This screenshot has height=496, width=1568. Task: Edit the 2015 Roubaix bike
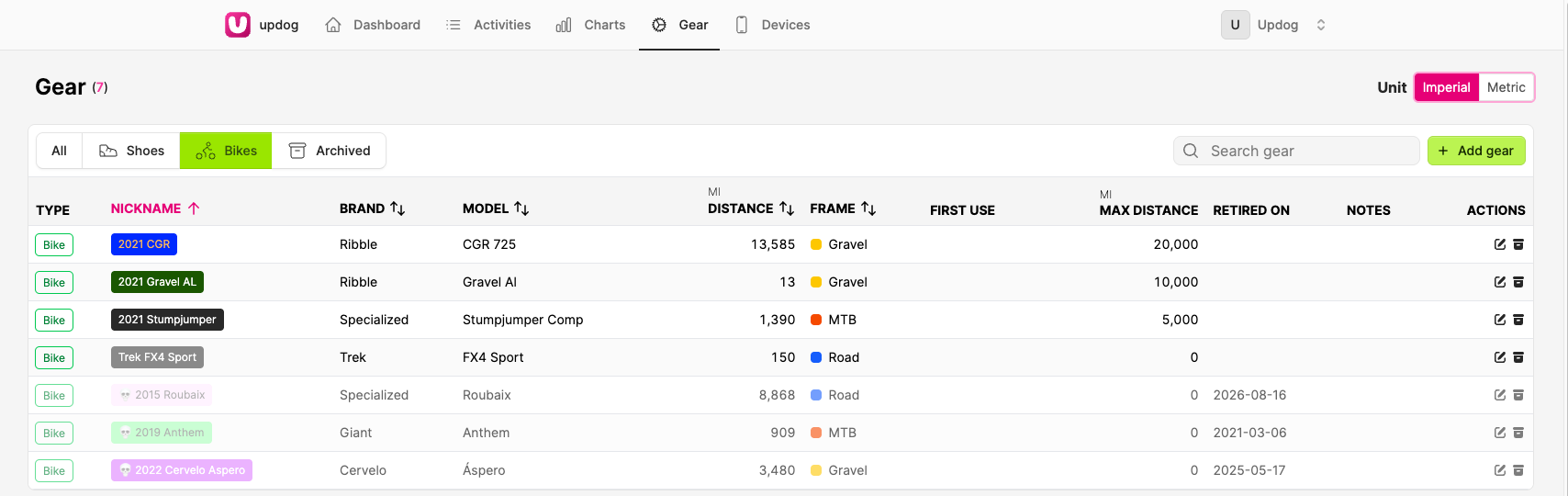pyautogui.click(x=1500, y=395)
